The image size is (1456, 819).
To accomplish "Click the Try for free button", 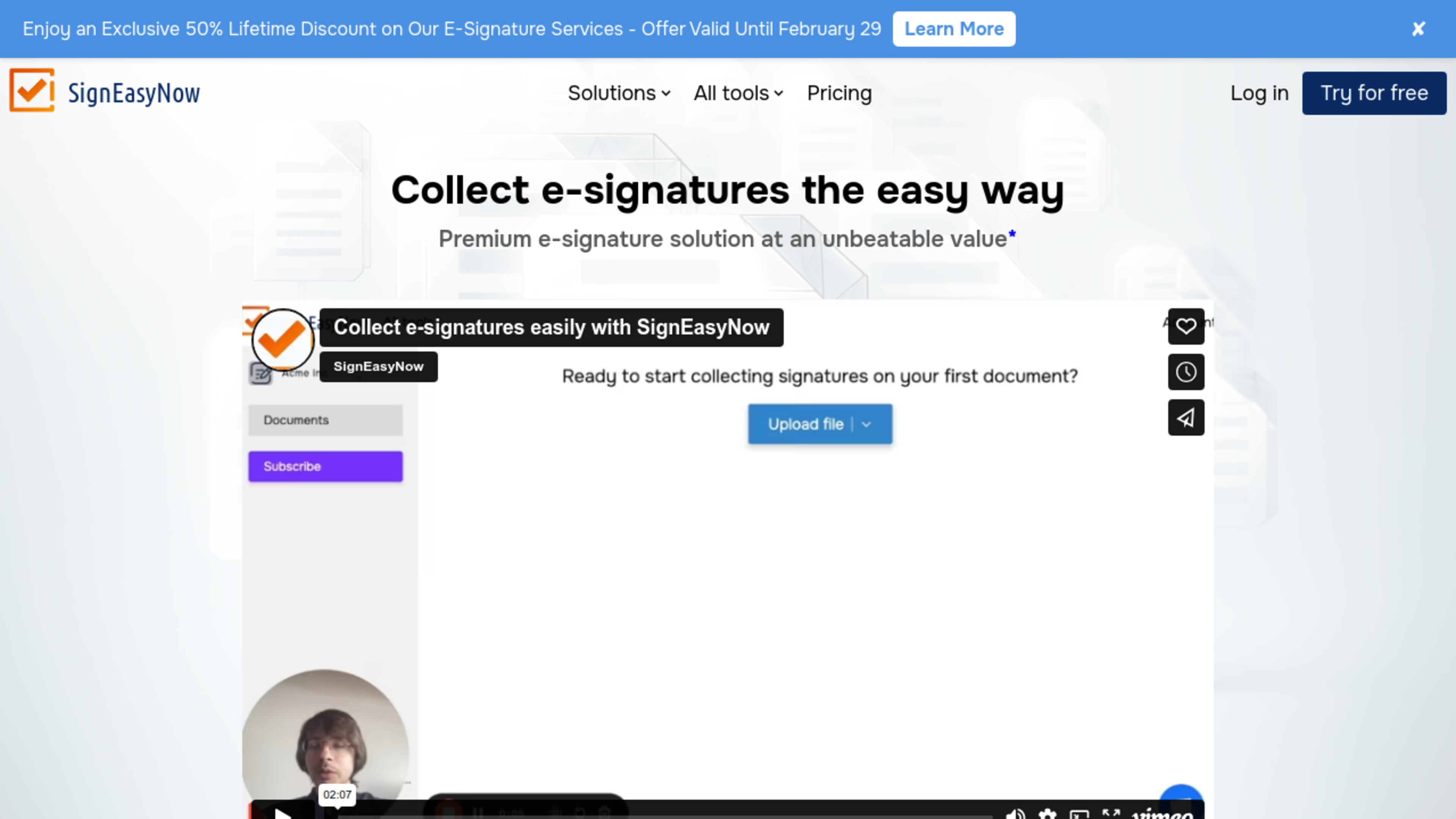I will pyautogui.click(x=1374, y=93).
